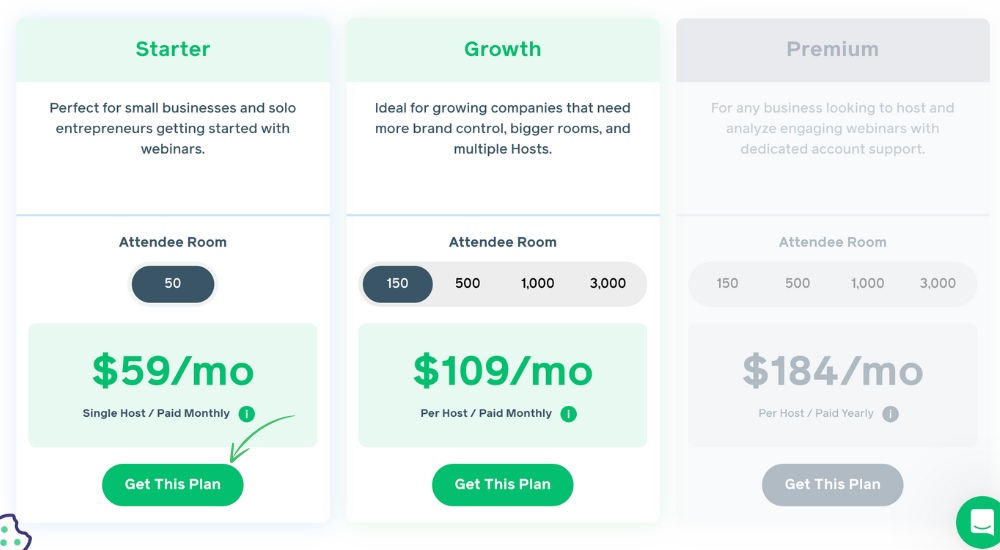This screenshot has width=1000, height=550.
Task: Select 500 attendees on Premium plan
Action: click(797, 284)
